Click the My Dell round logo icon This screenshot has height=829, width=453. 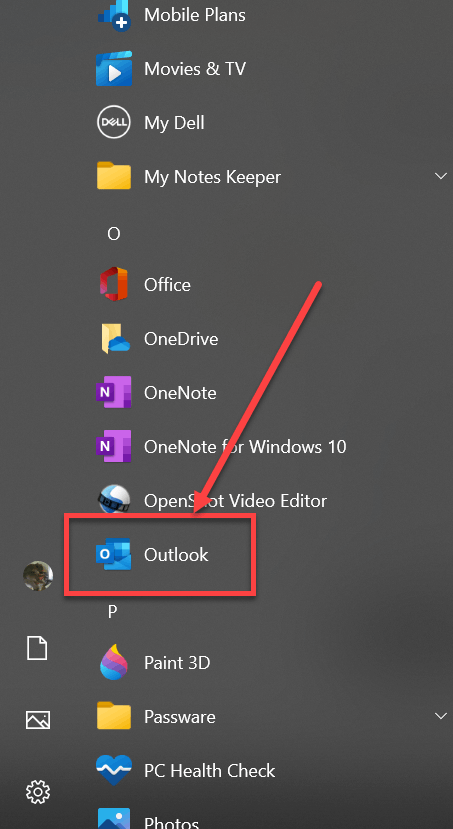pyautogui.click(x=114, y=123)
